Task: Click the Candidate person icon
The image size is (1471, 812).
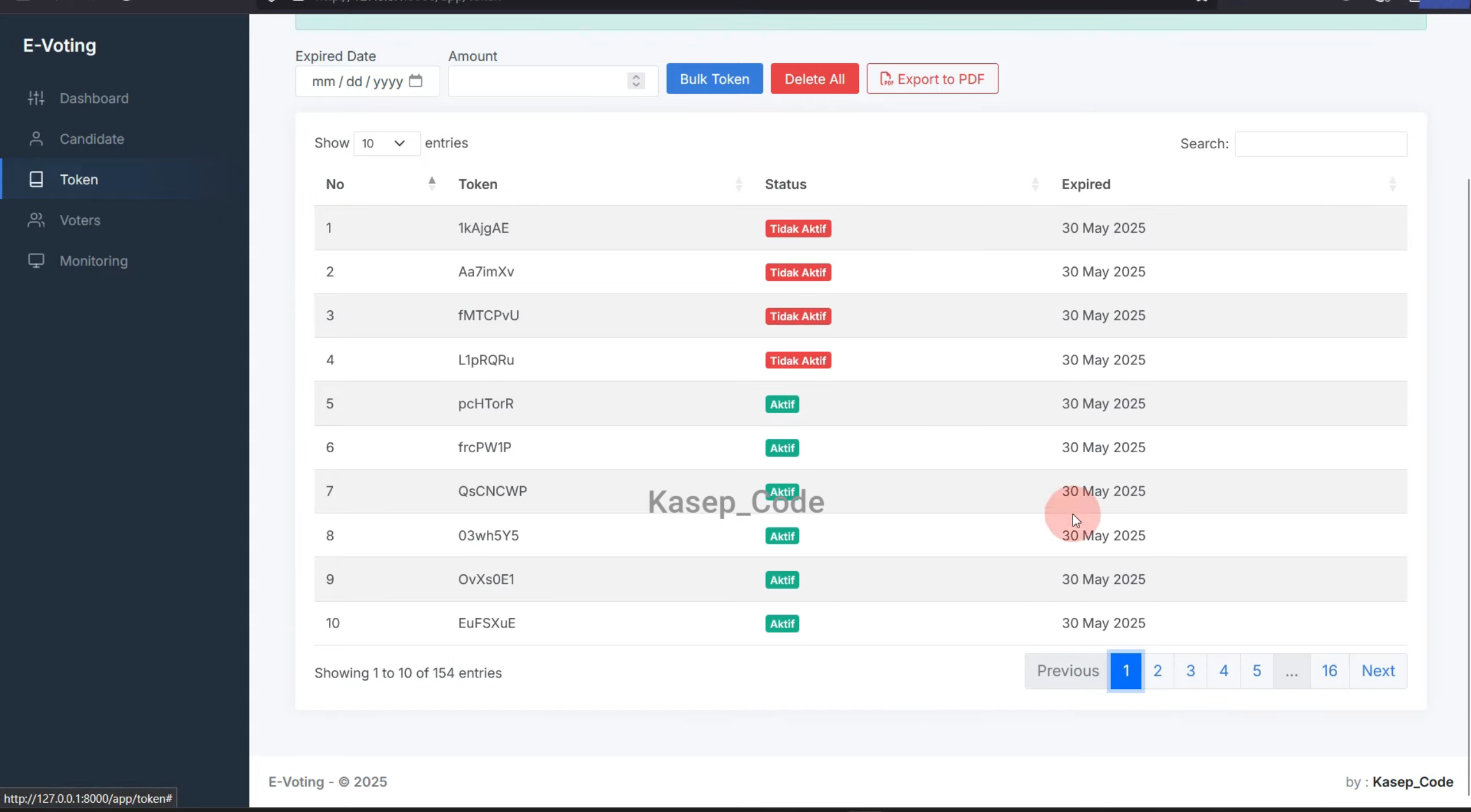Action: pyautogui.click(x=36, y=139)
